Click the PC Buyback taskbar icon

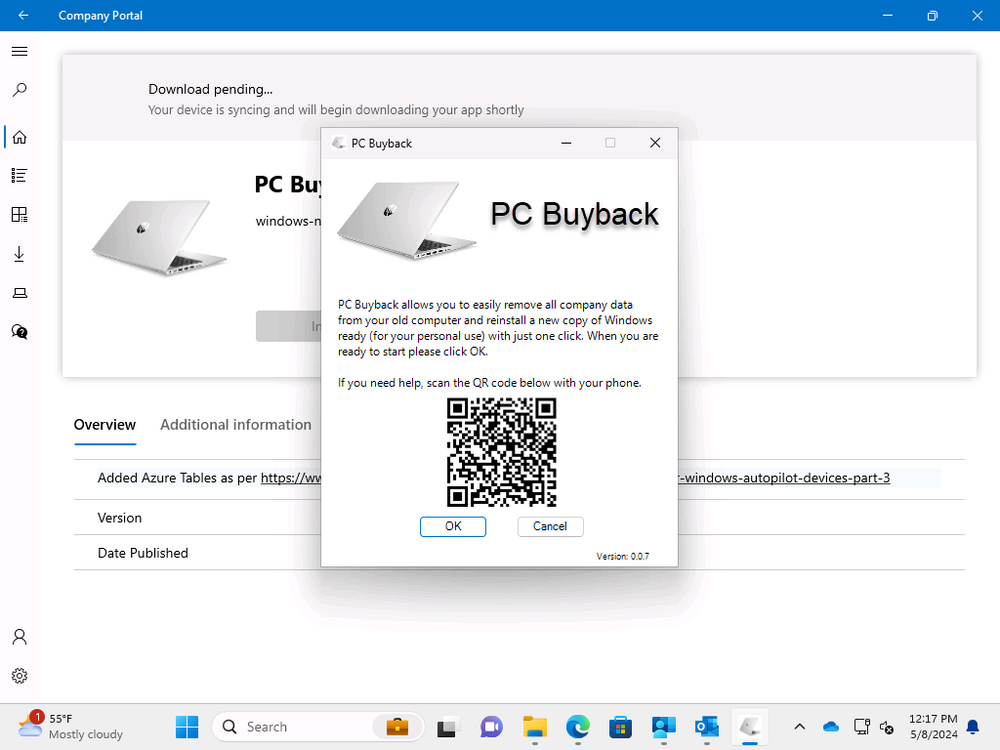coord(750,726)
